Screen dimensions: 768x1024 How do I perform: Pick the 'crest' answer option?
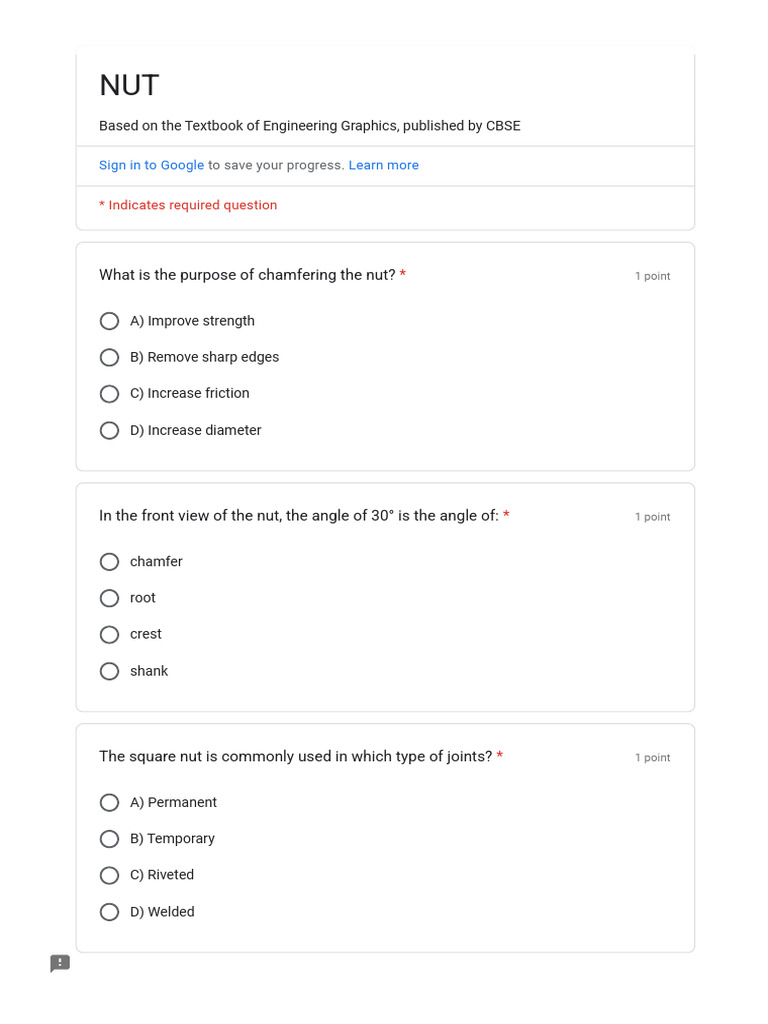[x=109, y=635]
